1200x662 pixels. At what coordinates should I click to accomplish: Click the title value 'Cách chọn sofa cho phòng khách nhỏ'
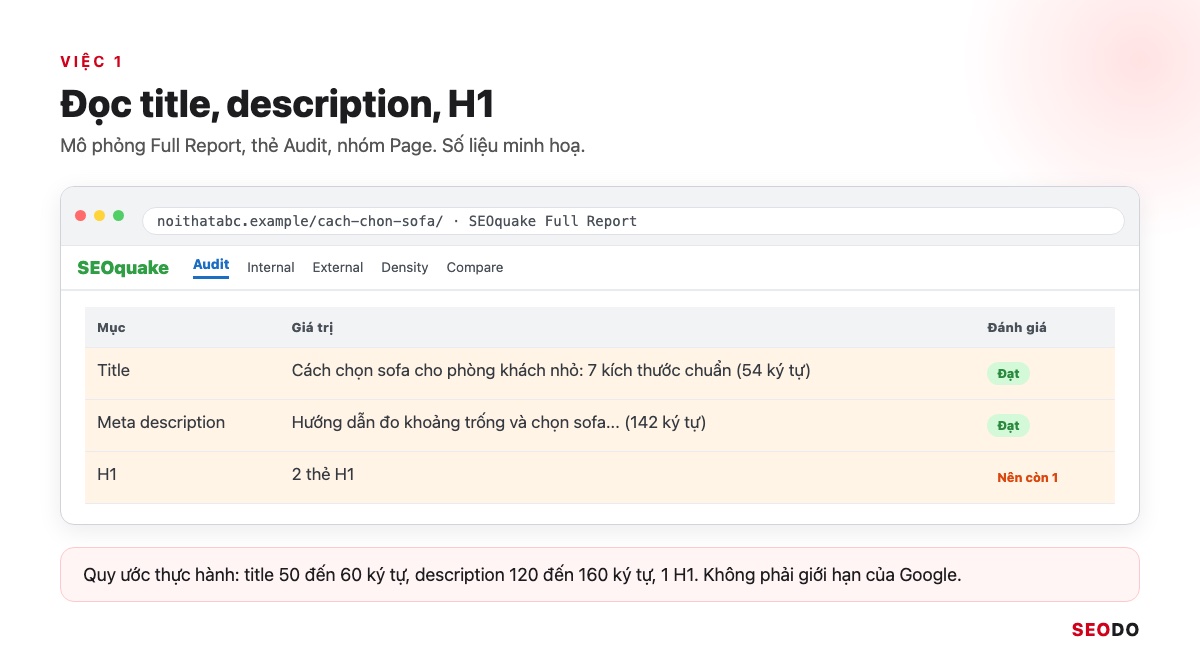pyautogui.click(x=551, y=370)
